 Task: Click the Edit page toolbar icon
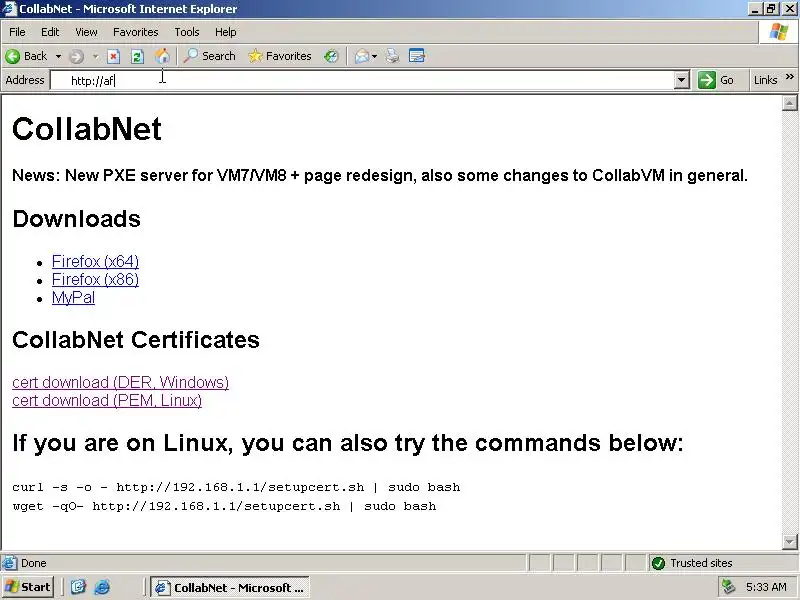pyautogui.click(x=417, y=56)
